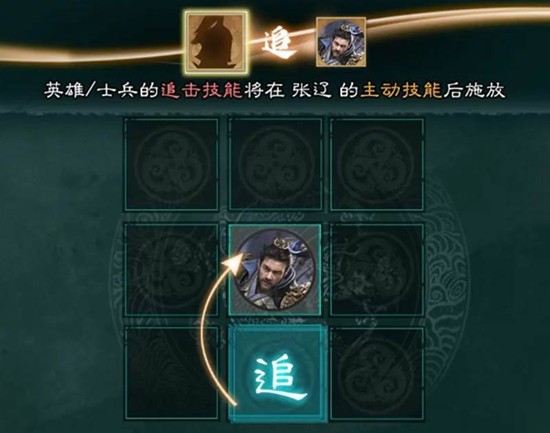Click the red 追击技能 text
The height and width of the screenshot is (433, 550).
coord(202,91)
